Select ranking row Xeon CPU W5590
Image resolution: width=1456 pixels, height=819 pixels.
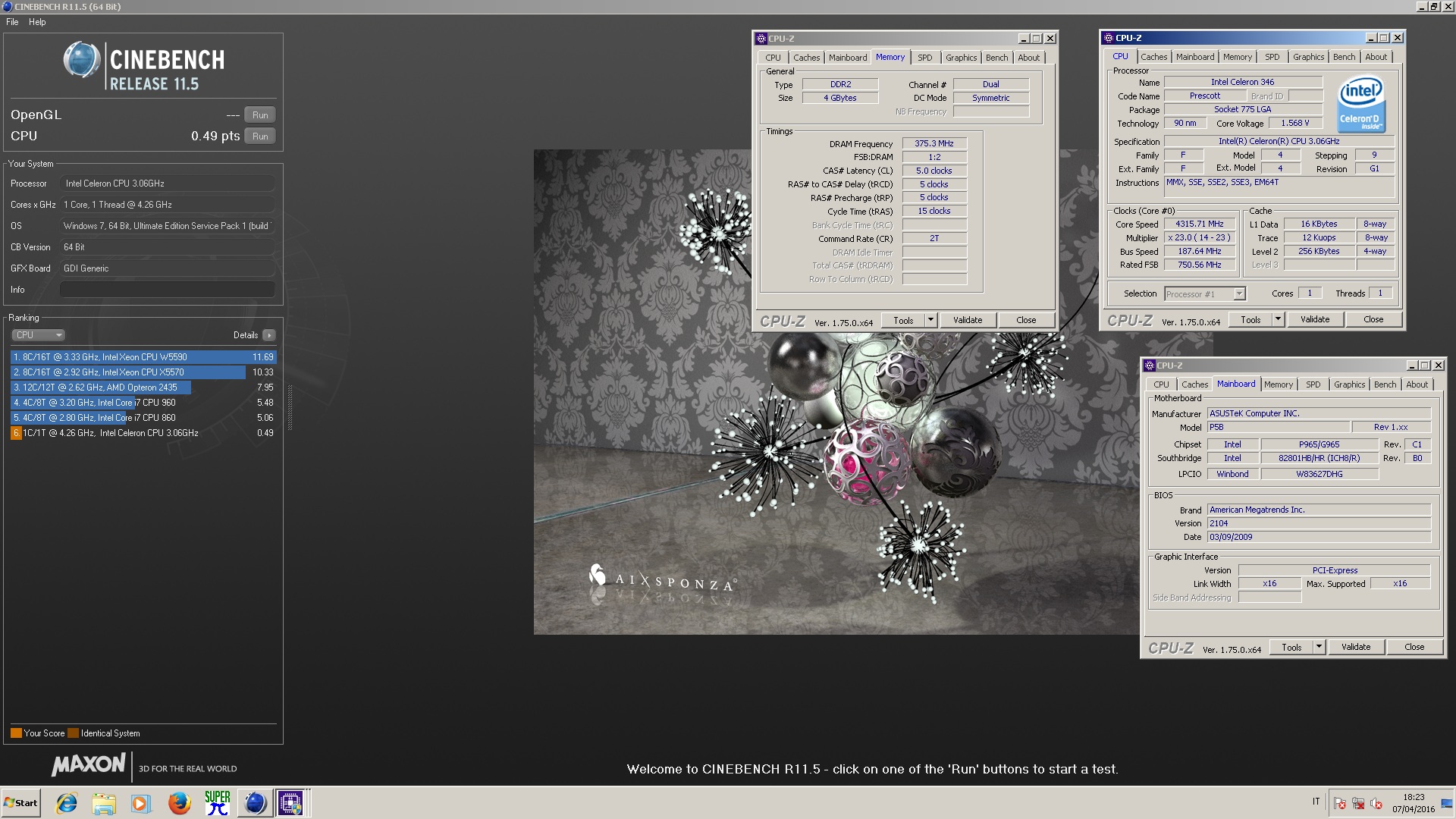coord(143,357)
